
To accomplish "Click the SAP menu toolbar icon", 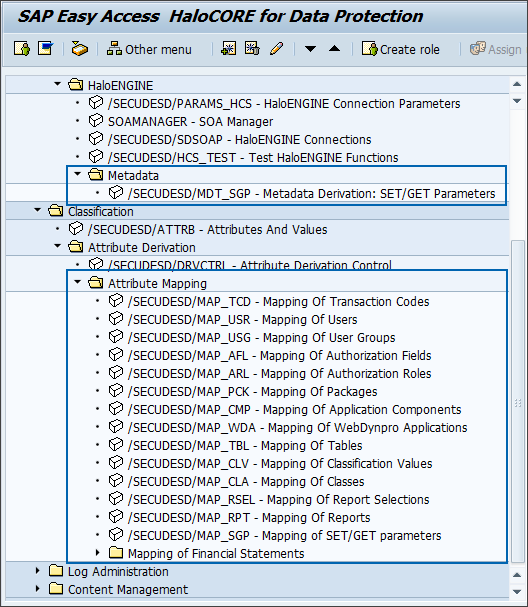I will (x=46, y=49).
